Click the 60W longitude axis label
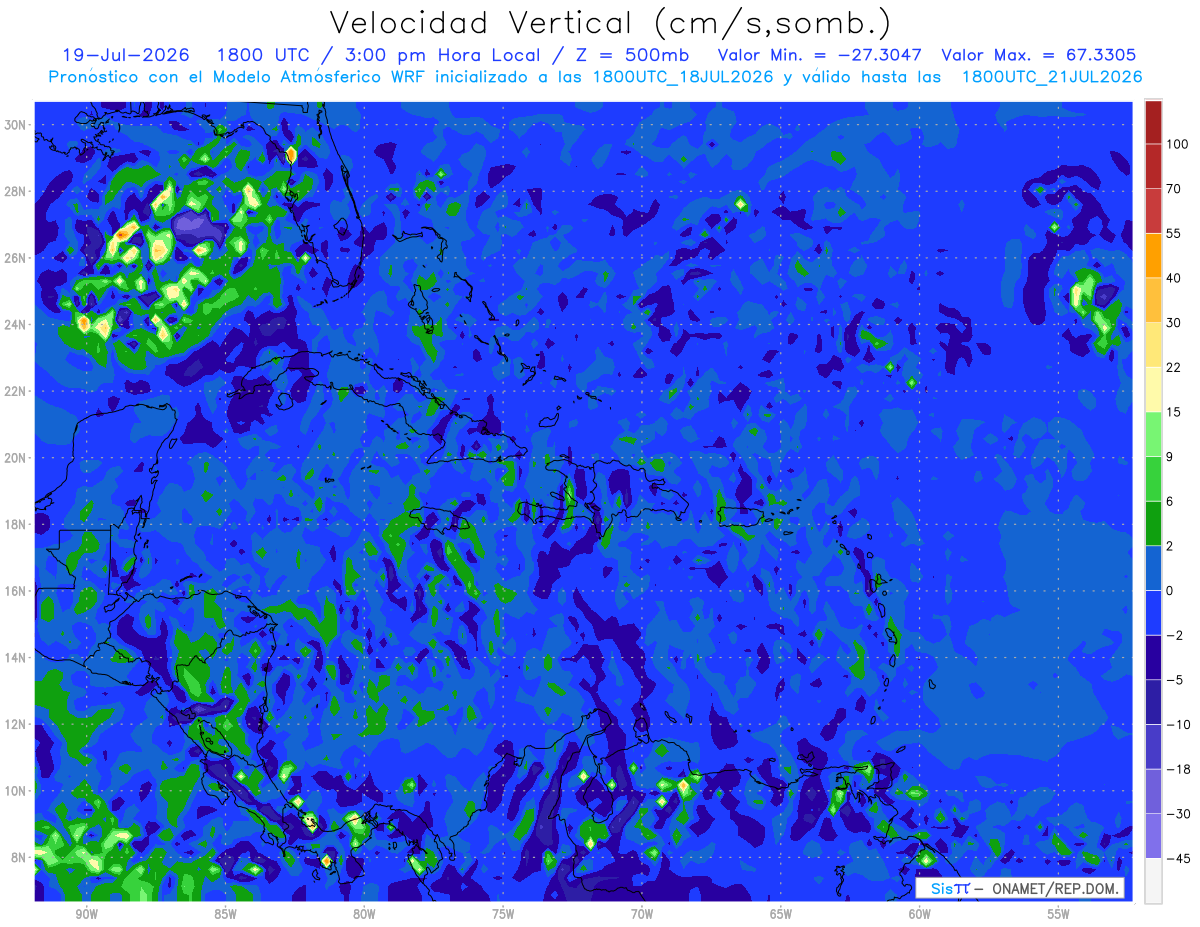Image resolution: width=1200 pixels, height=927 pixels. [x=920, y=914]
